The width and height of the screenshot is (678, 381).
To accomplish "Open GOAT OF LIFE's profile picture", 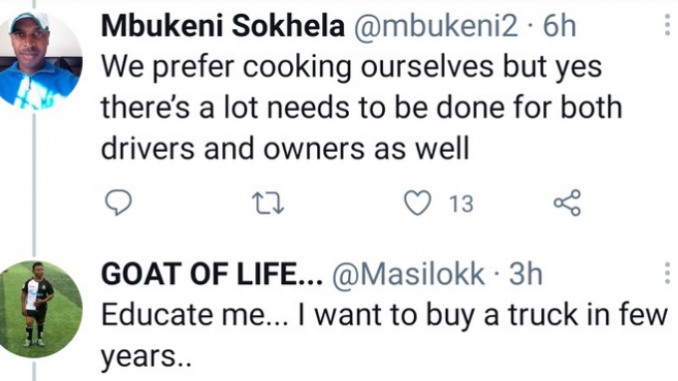I will pos(41,310).
